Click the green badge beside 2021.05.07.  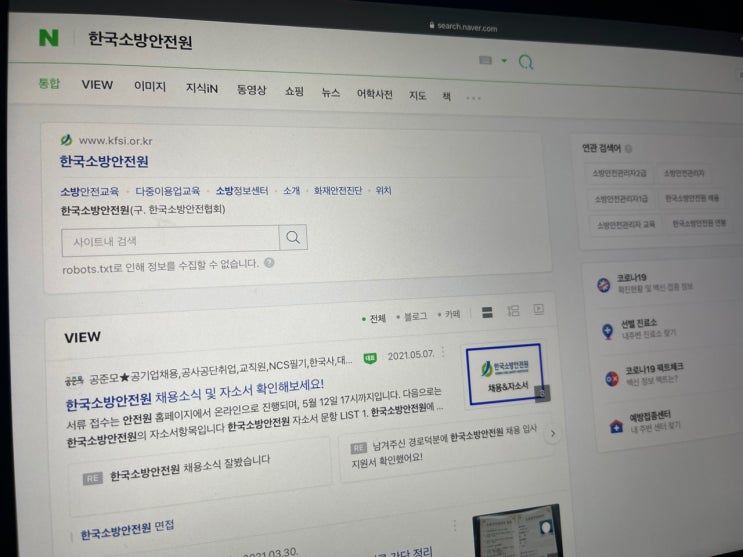point(370,358)
